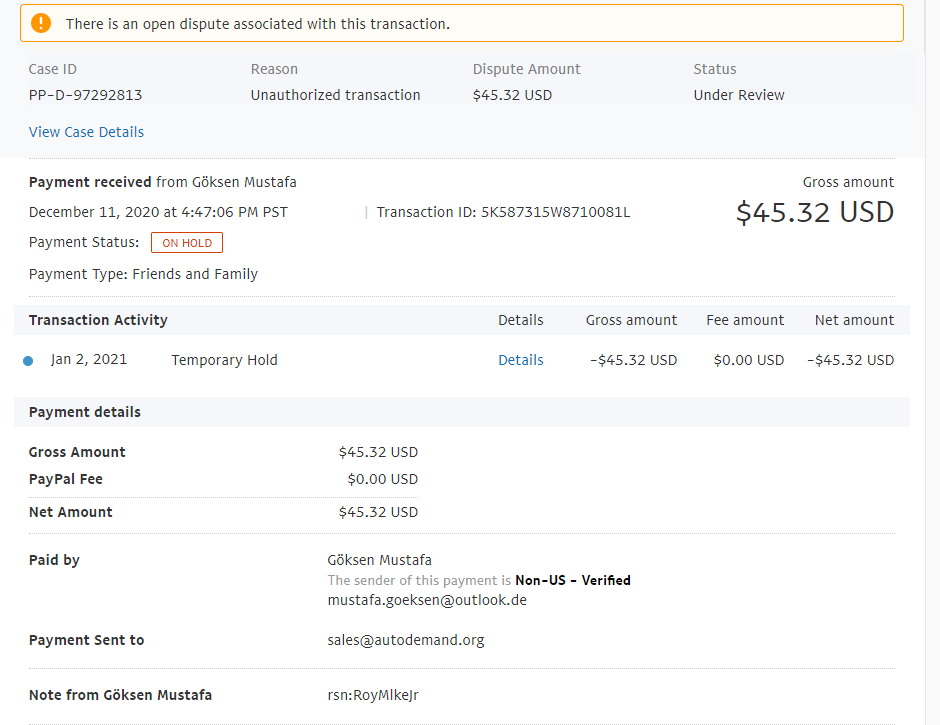Click the $45.32 USD value beside Net Amount
940x725 pixels.
[378, 512]
